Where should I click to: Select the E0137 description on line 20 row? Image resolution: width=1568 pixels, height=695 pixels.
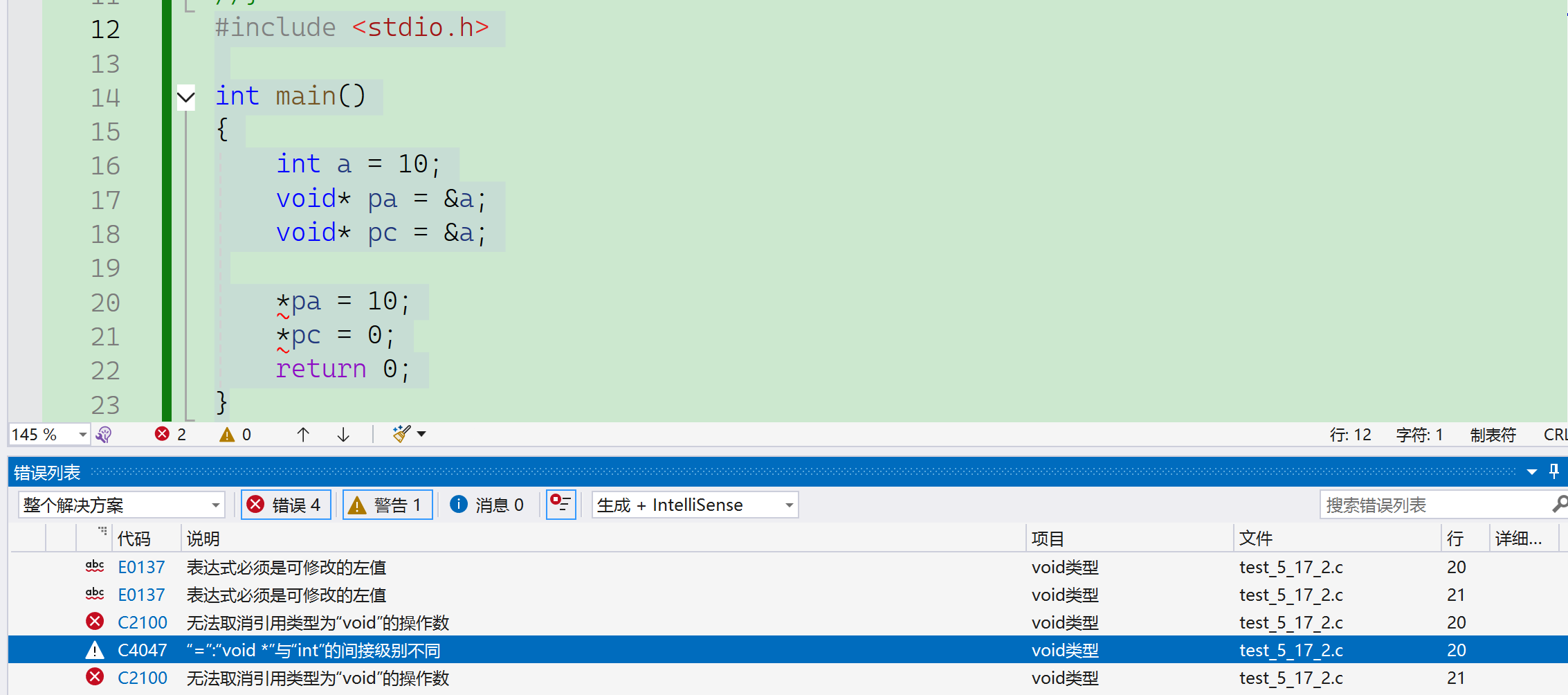pos(286,567)
